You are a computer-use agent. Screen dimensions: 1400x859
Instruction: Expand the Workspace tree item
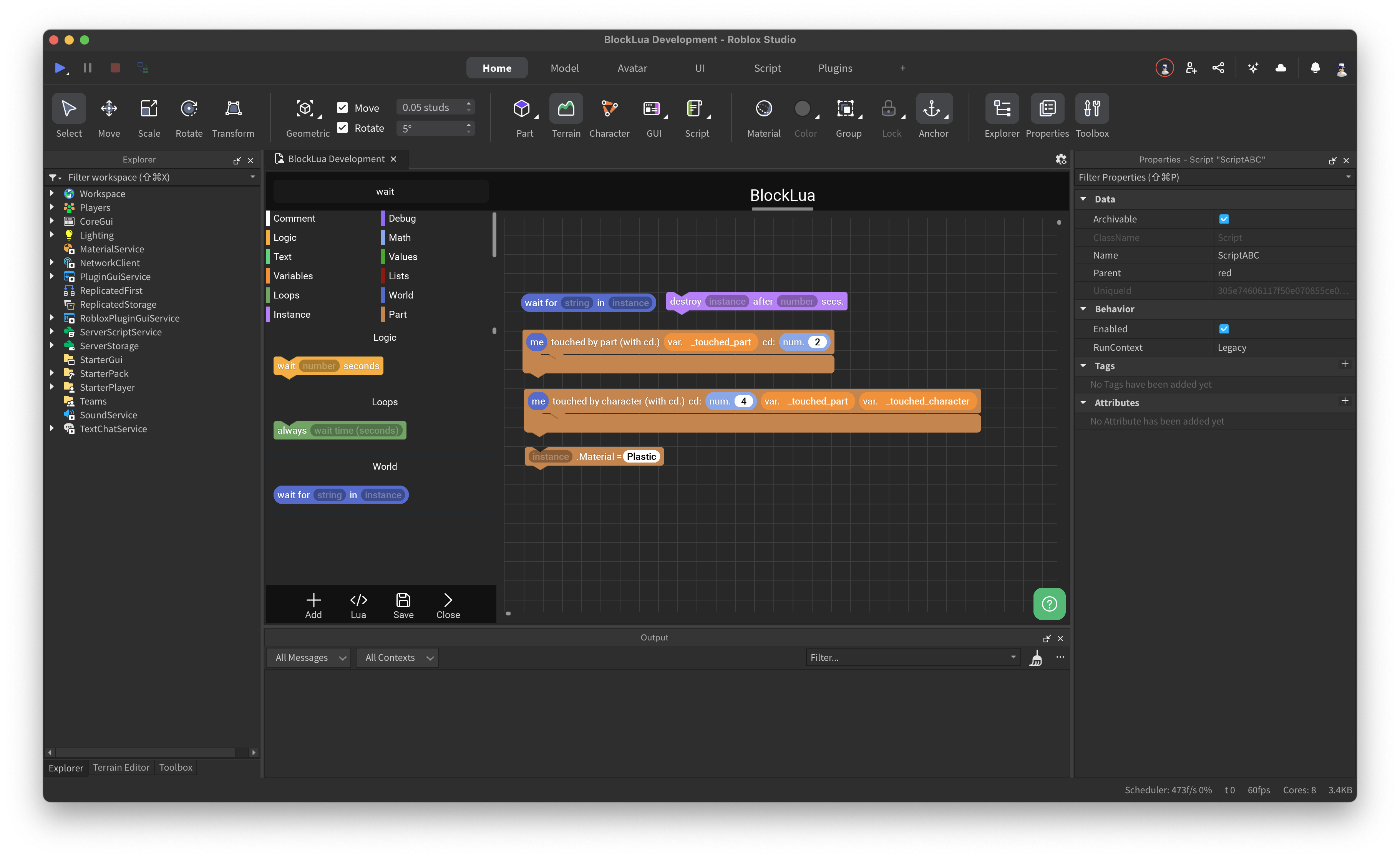tap(52, 193)
